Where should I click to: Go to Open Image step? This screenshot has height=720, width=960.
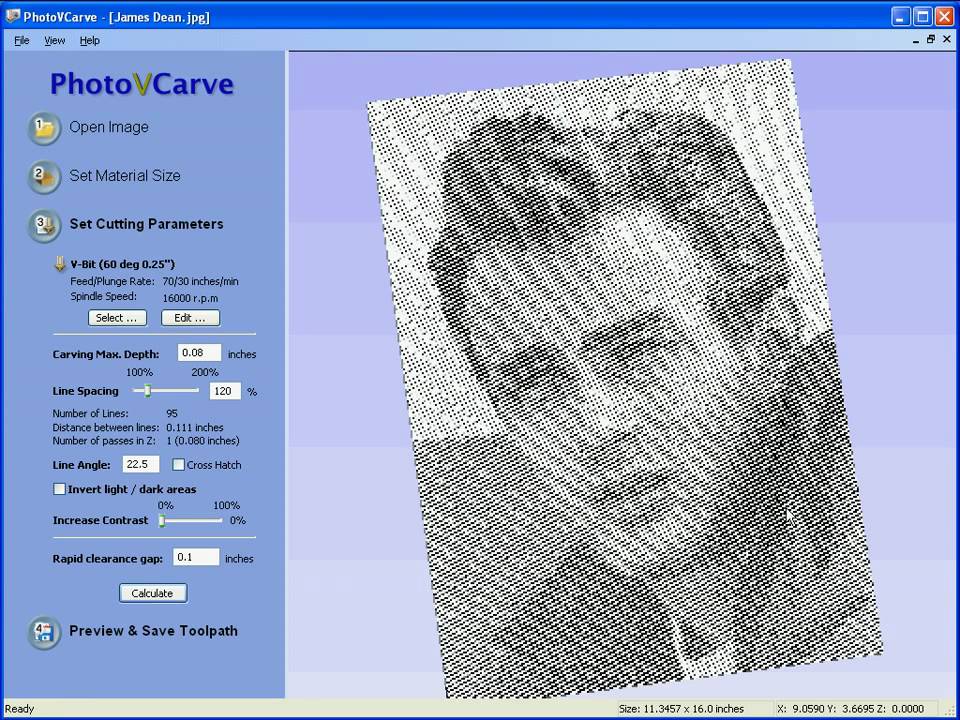tap(109, 127)
